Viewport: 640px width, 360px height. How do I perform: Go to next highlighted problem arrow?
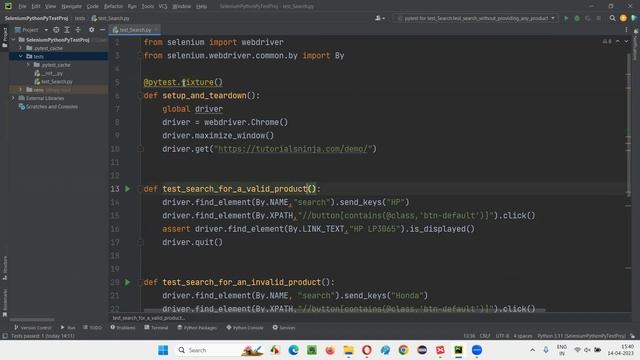tap(626, 42)
